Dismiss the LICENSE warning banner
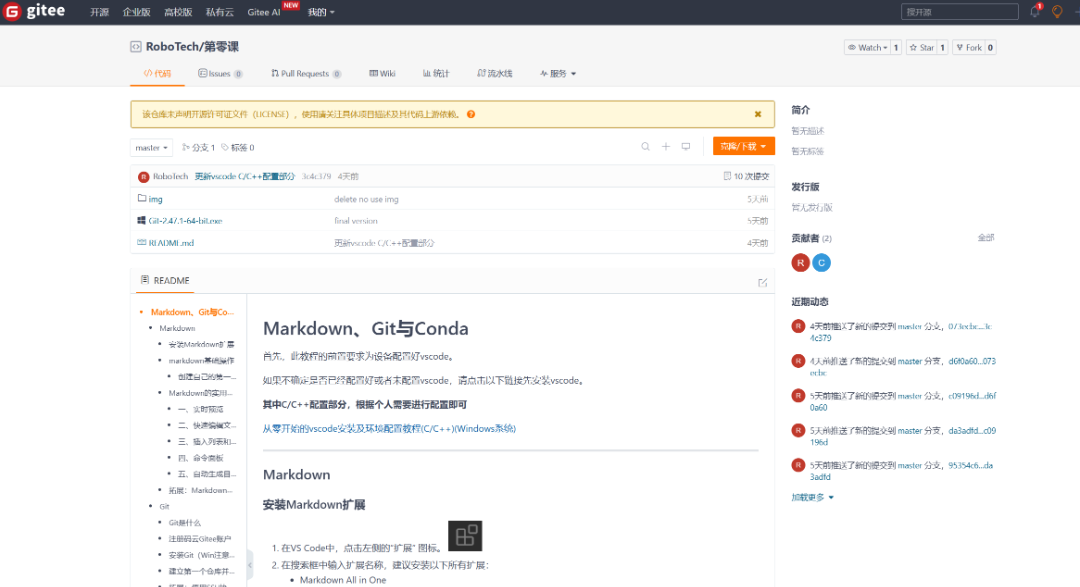The image size is (1080, 587). pyautogui.click(x=758, y=114)
